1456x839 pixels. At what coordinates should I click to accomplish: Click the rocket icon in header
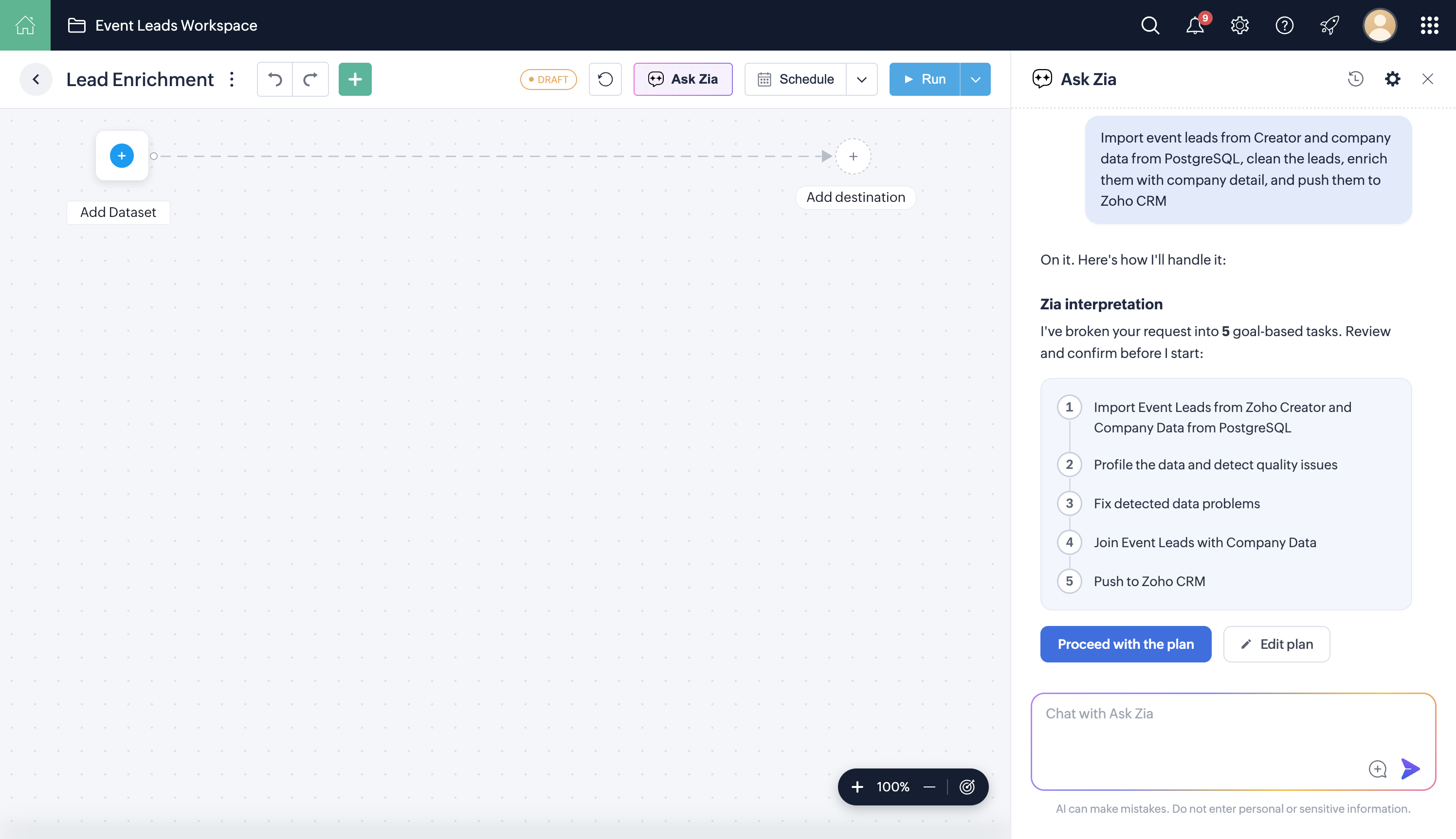[1329, 25]
